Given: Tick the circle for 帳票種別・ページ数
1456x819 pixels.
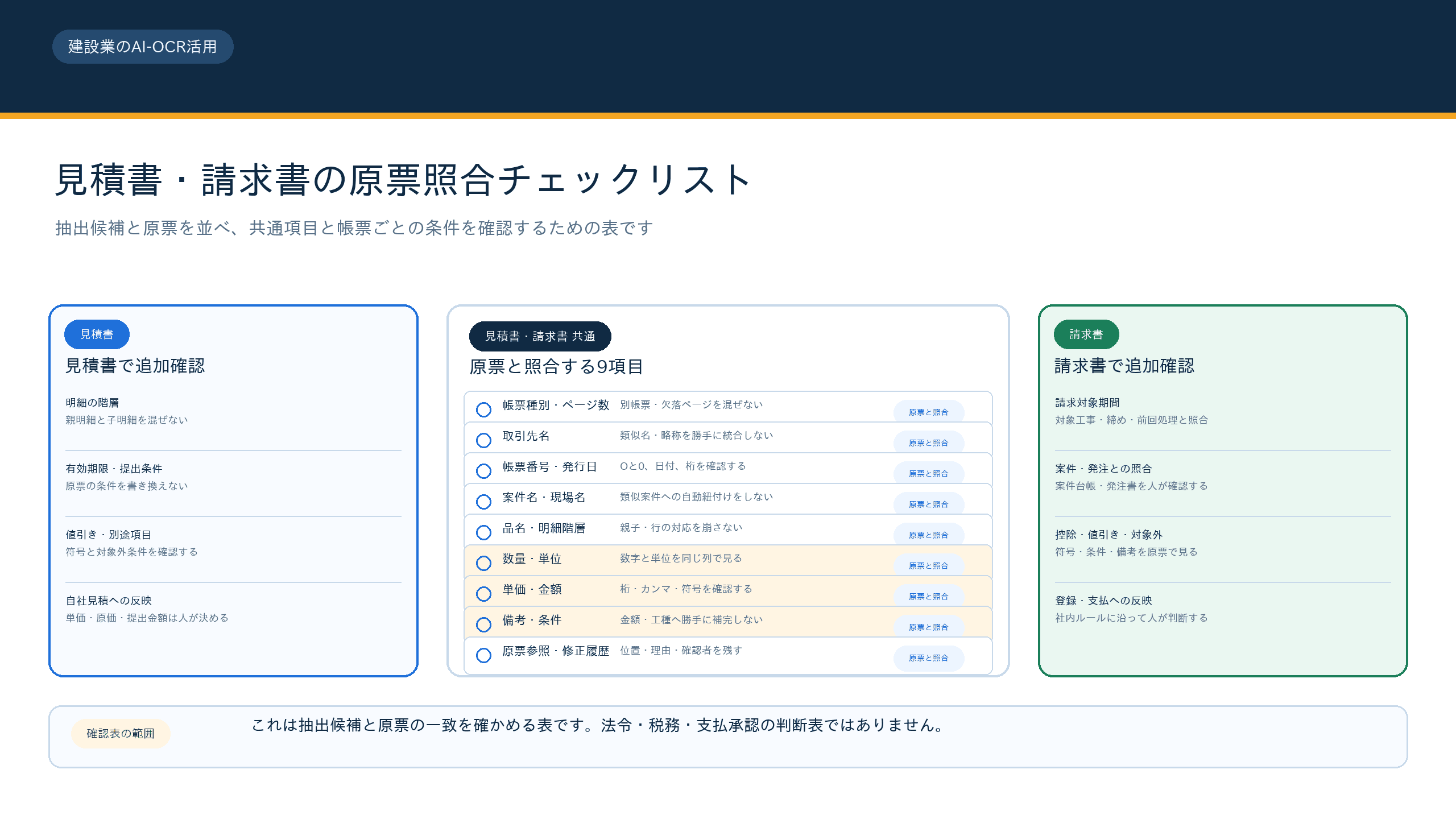Looking at the screenshot, I should pyautogui.click(x=483, y=409).
